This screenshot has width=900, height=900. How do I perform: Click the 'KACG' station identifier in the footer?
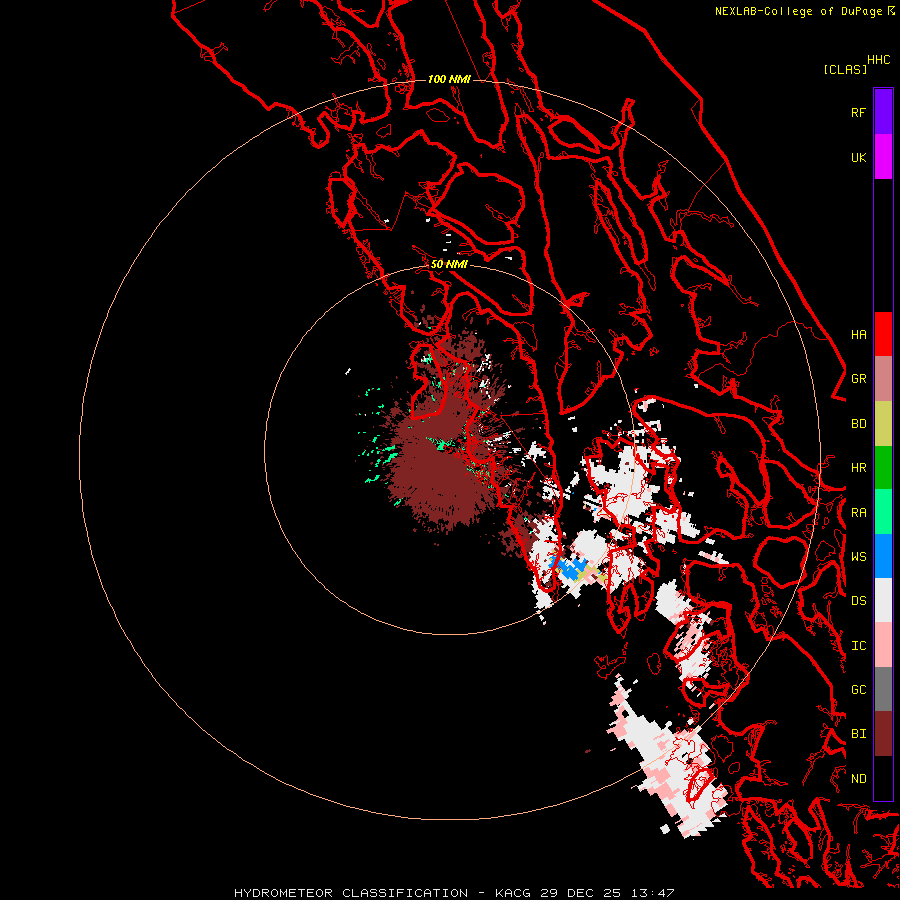click(x=513, y=893)
